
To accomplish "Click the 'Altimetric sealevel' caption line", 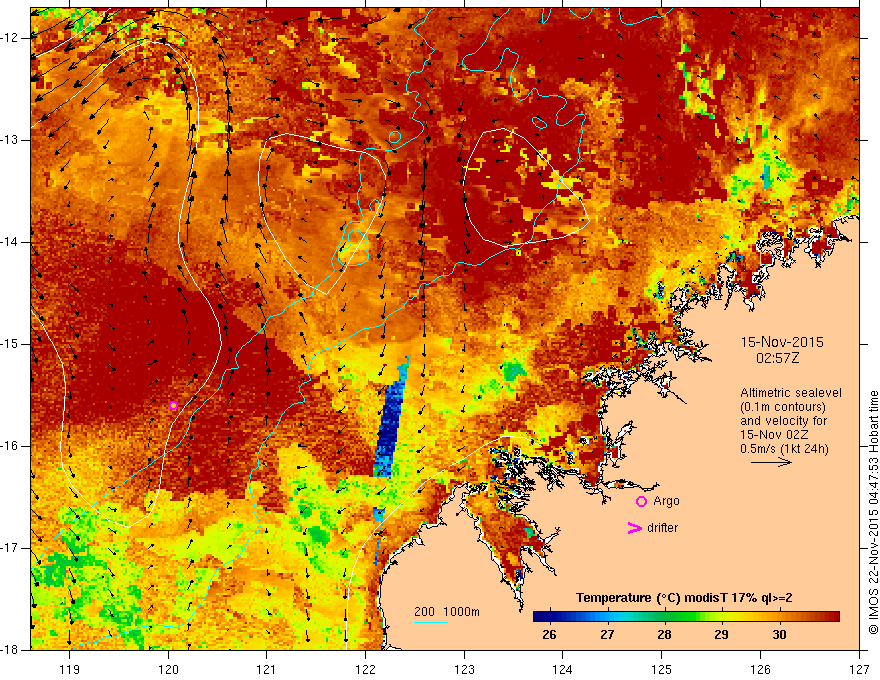I will 791,393.
